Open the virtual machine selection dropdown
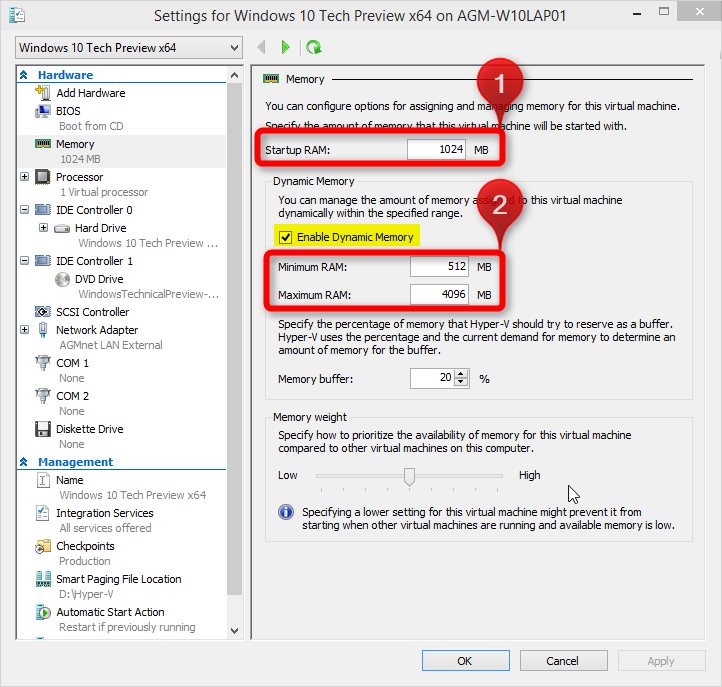This screenshot has width=722, height=687. click(x=129, y=48)
